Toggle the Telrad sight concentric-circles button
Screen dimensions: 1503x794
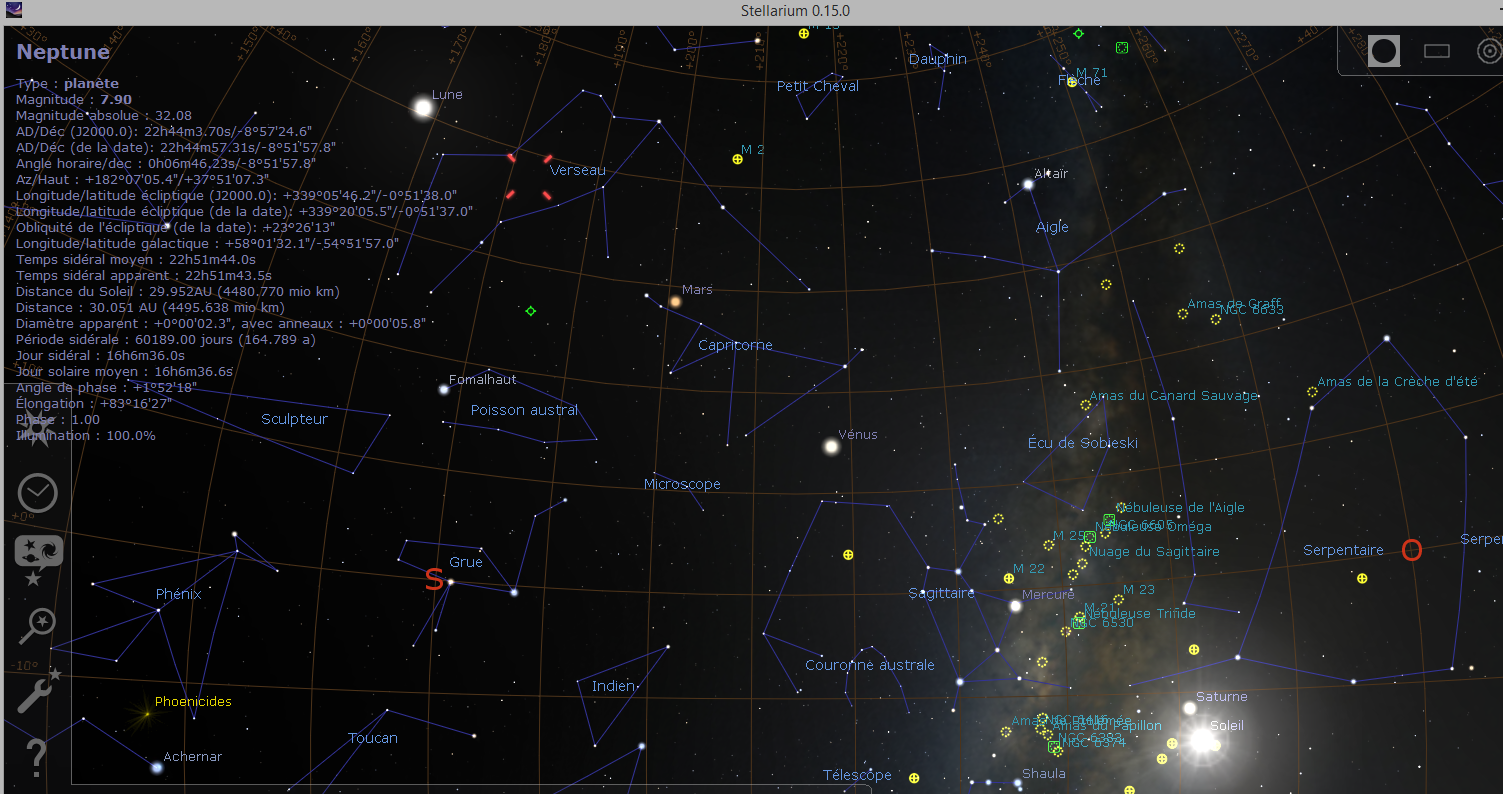[1489, 51]
